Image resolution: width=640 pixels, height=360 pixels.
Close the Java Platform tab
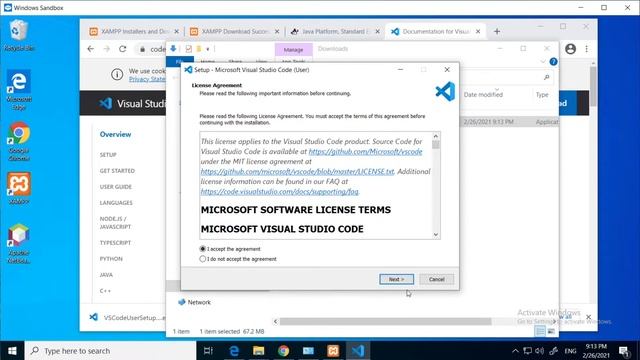[x=378, y=31]
